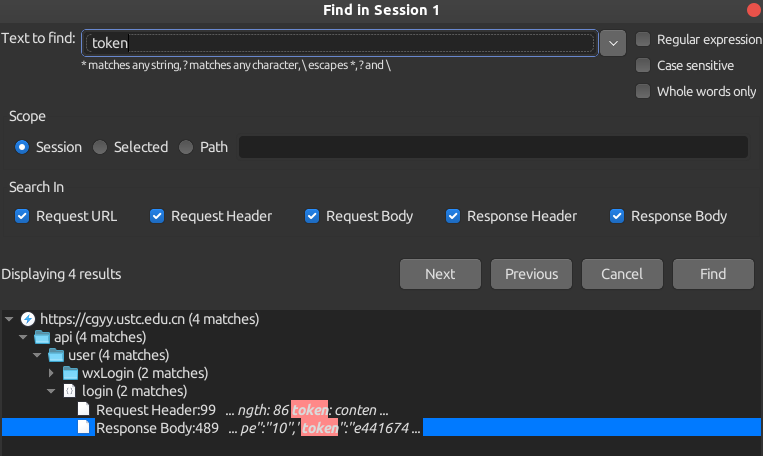Collapse the login tree node
The width and height of the screenshot is (763, 456).
click(50, 391)
